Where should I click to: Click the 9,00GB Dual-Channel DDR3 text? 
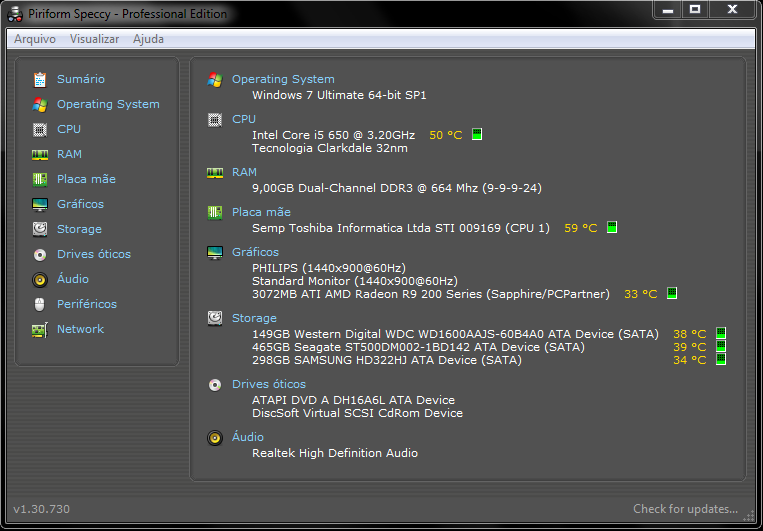click(397, 188)
